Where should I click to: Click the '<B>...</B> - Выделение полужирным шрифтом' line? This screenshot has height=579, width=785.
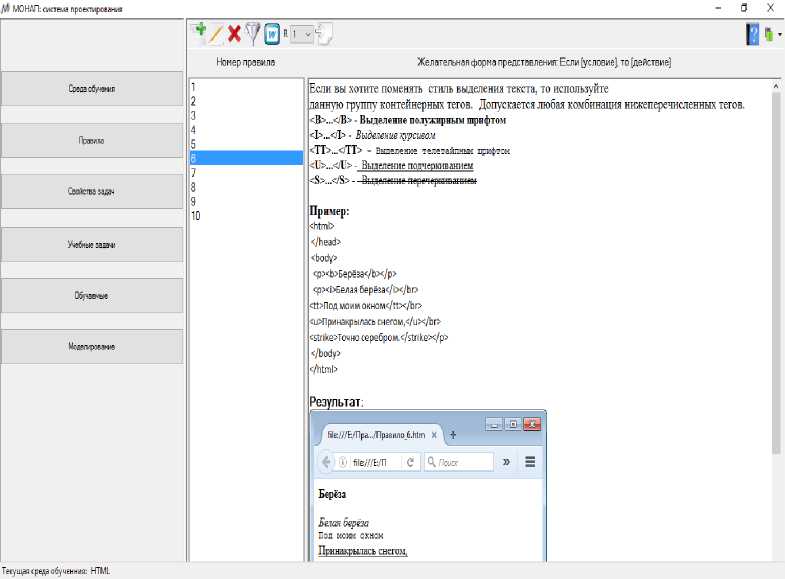tap(408, 120)
